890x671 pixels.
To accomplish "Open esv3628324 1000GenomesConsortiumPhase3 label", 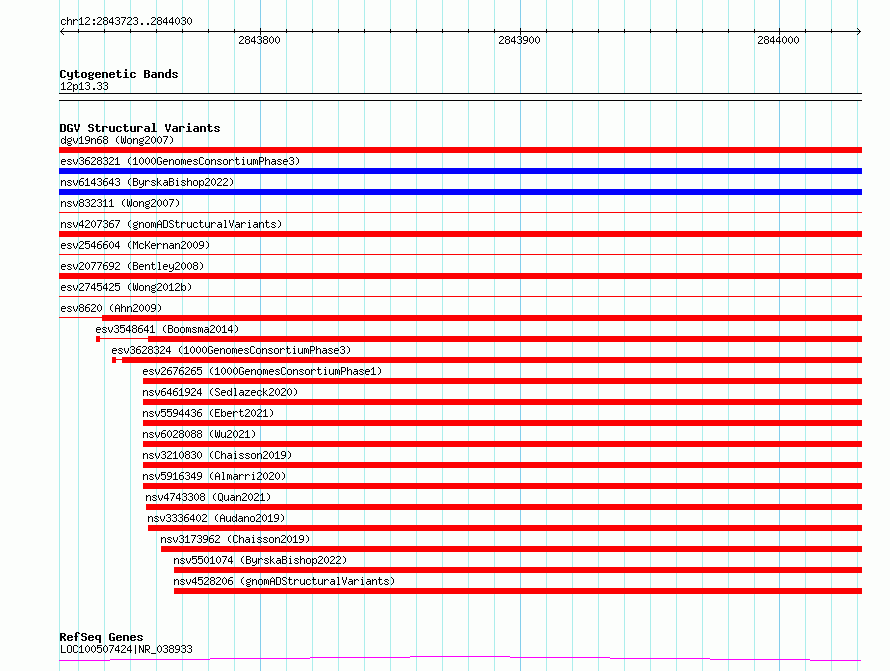I will coord(231,350).
